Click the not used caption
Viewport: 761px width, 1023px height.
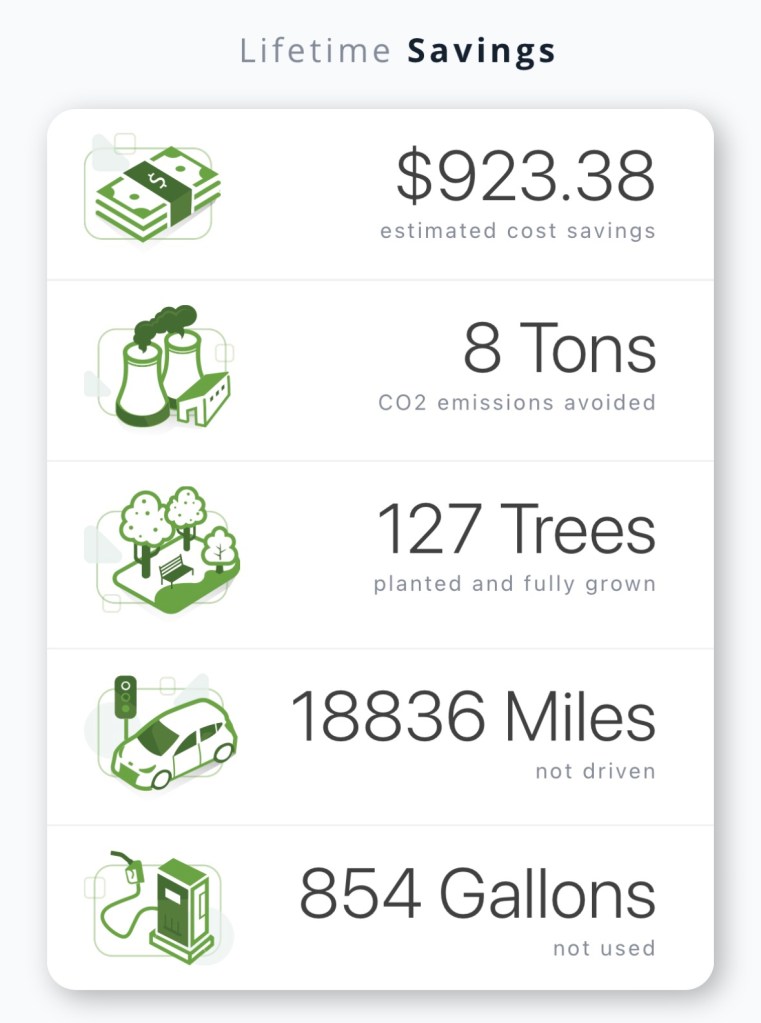click(604, 948)
